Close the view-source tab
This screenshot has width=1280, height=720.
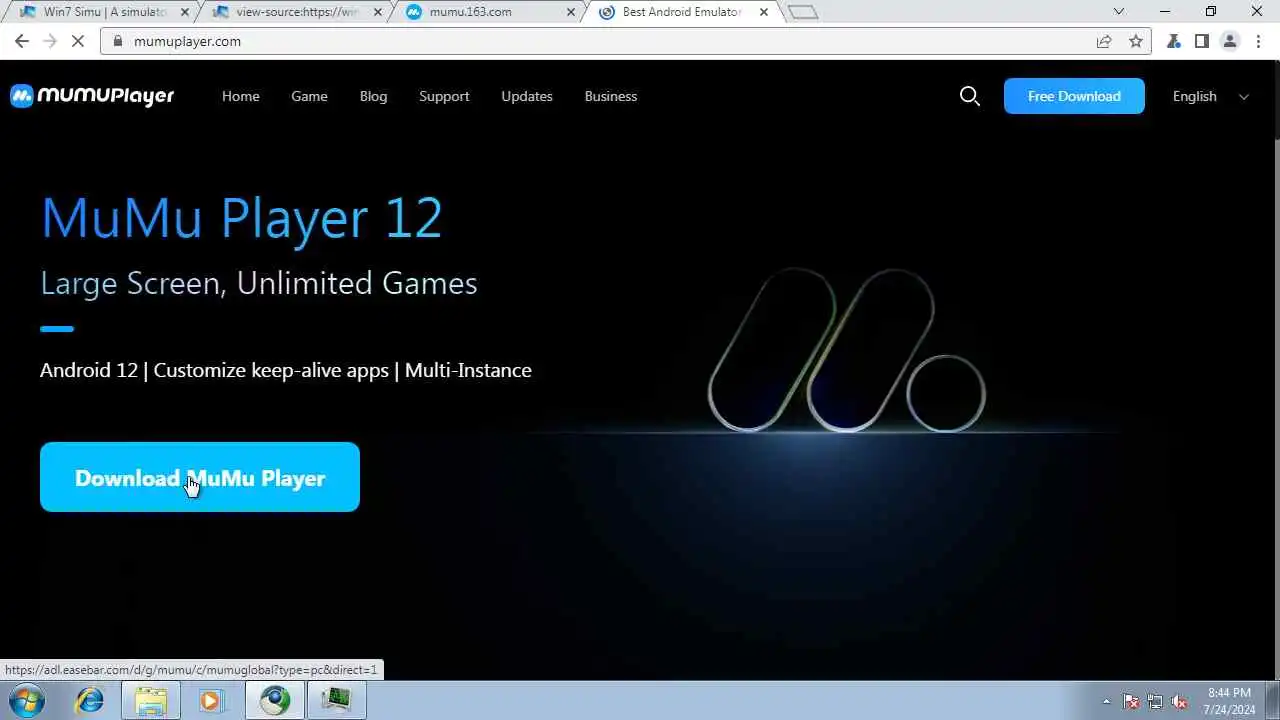pyautogui.click(x=376, y=12)
